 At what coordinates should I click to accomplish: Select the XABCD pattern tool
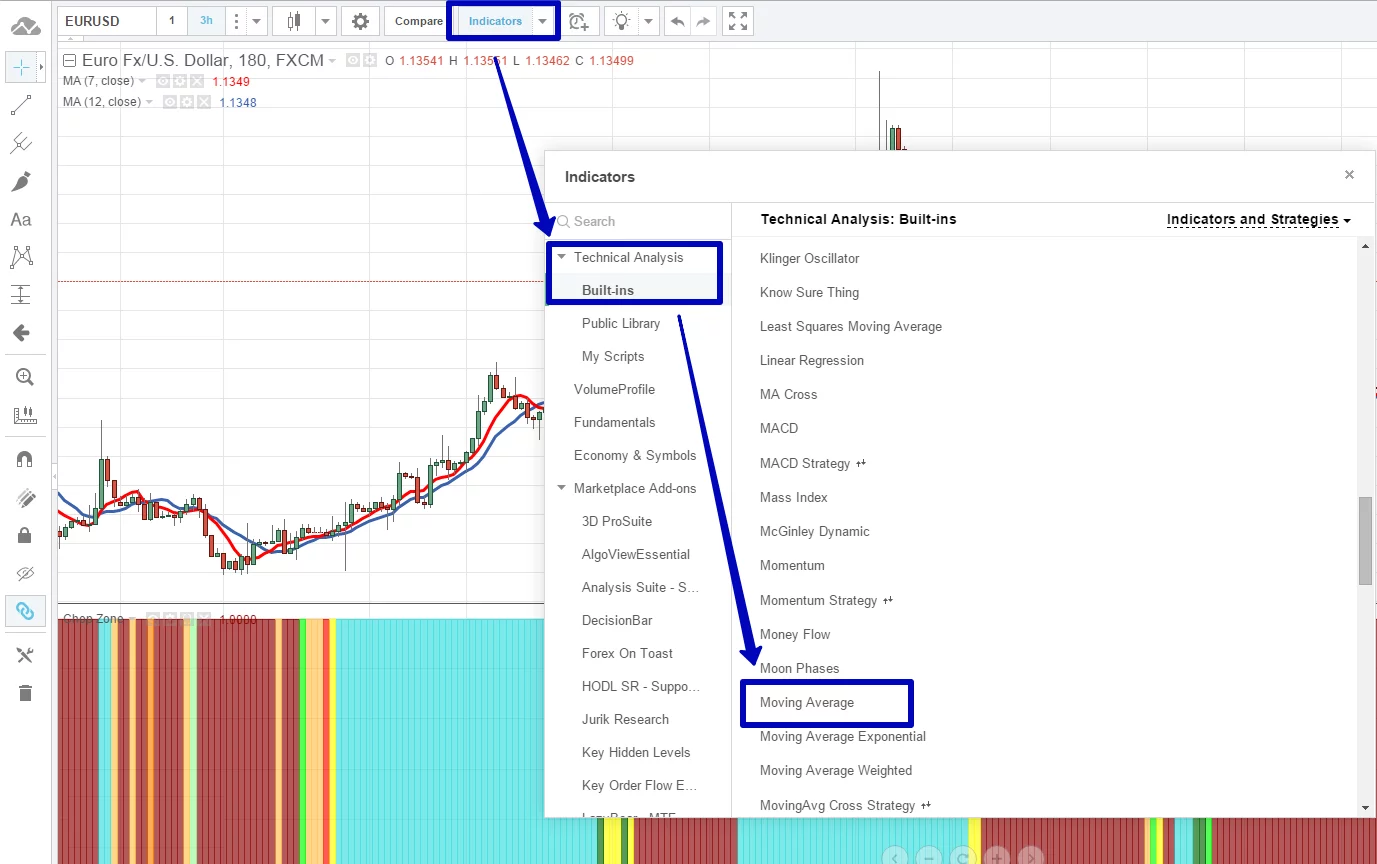pyautogui.click(x=21, y=257)
